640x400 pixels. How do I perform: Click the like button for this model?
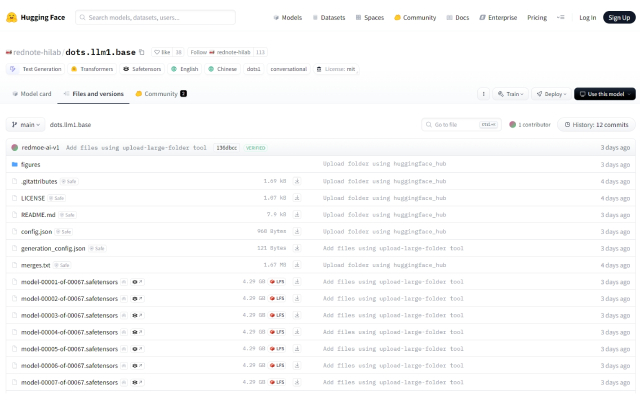coord(161,51)
